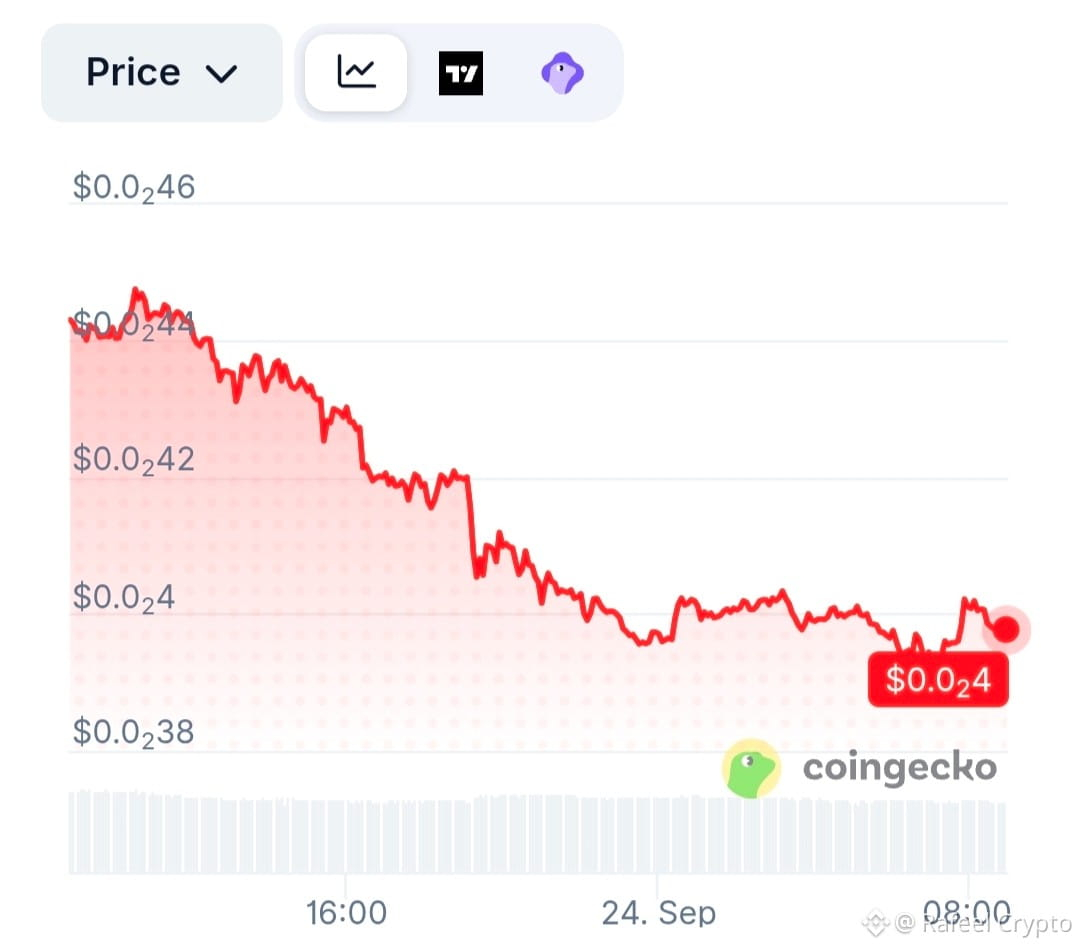Click the $0.0246 price axis label
The height and width of the screenshot is (948, 1080).
click(x=134, y=187)
